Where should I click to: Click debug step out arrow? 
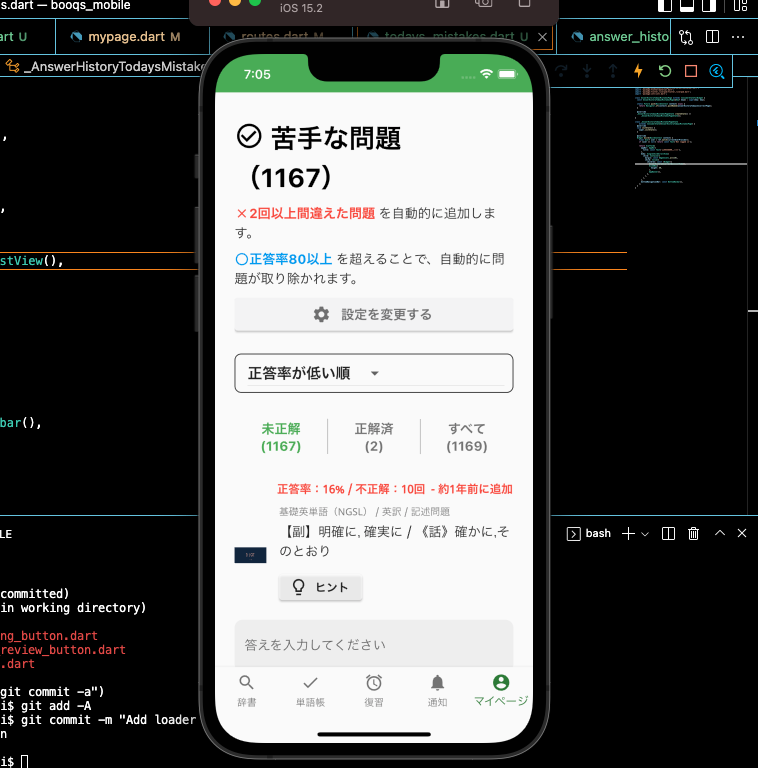pyautogui.click(x=613, y=71)
